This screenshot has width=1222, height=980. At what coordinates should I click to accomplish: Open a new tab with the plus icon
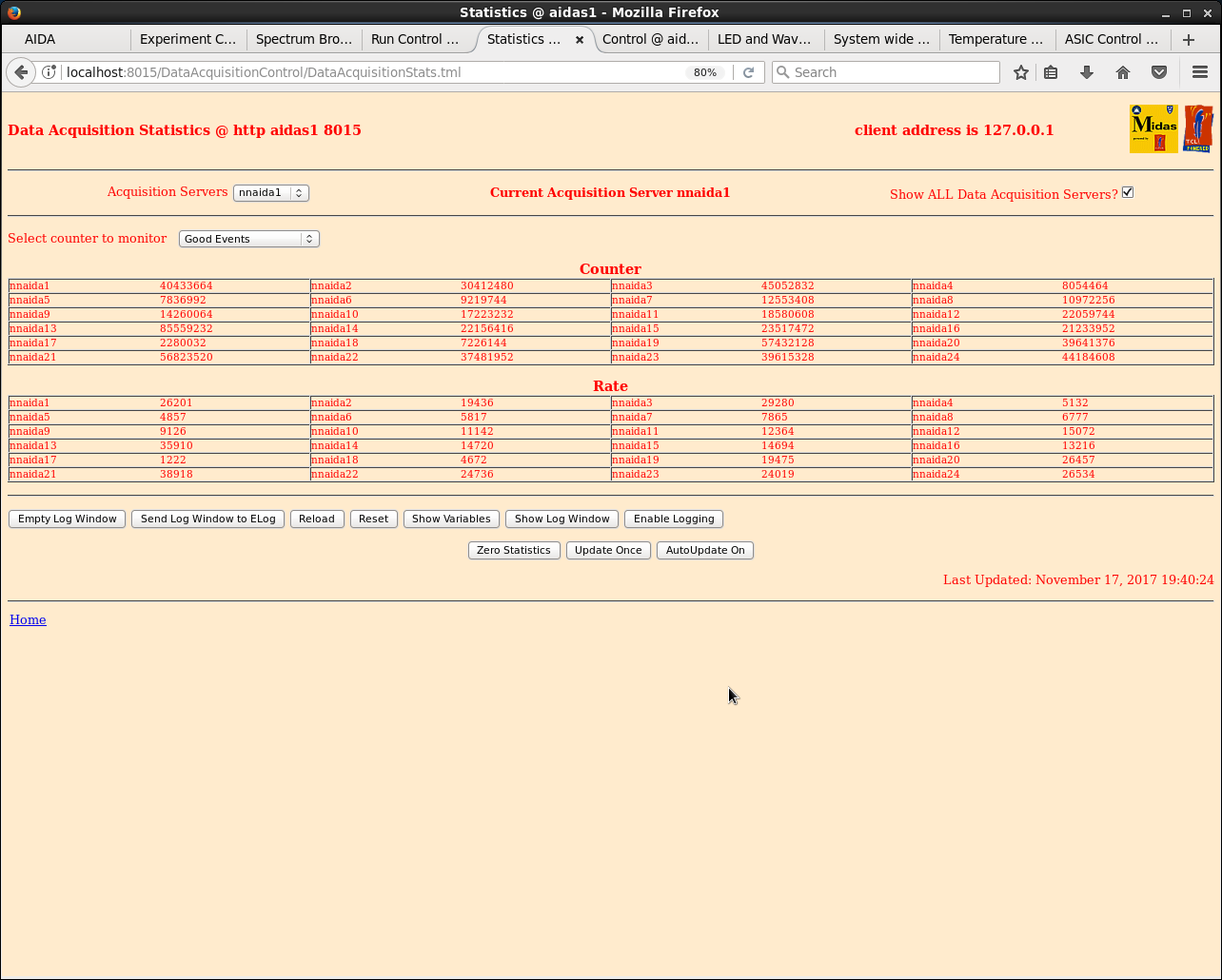pos(1189,39)
